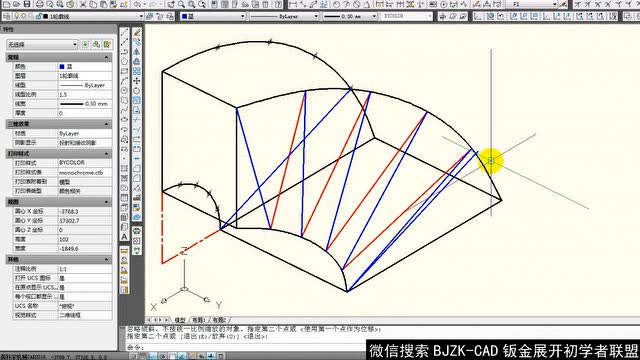The width and height of the screenshot is (640, 360).
Task: Click the 高度 value 102
Action: [85, 239]
